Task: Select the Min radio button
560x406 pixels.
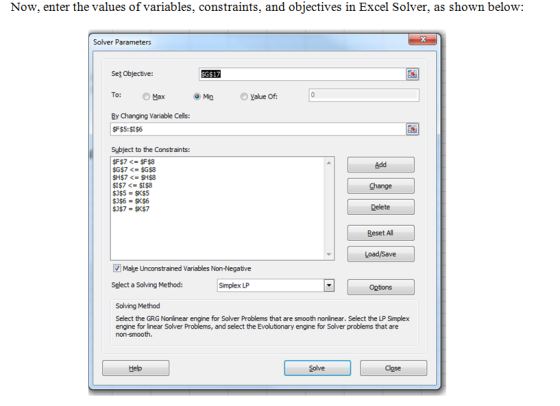Action: (x=197, y=96)
